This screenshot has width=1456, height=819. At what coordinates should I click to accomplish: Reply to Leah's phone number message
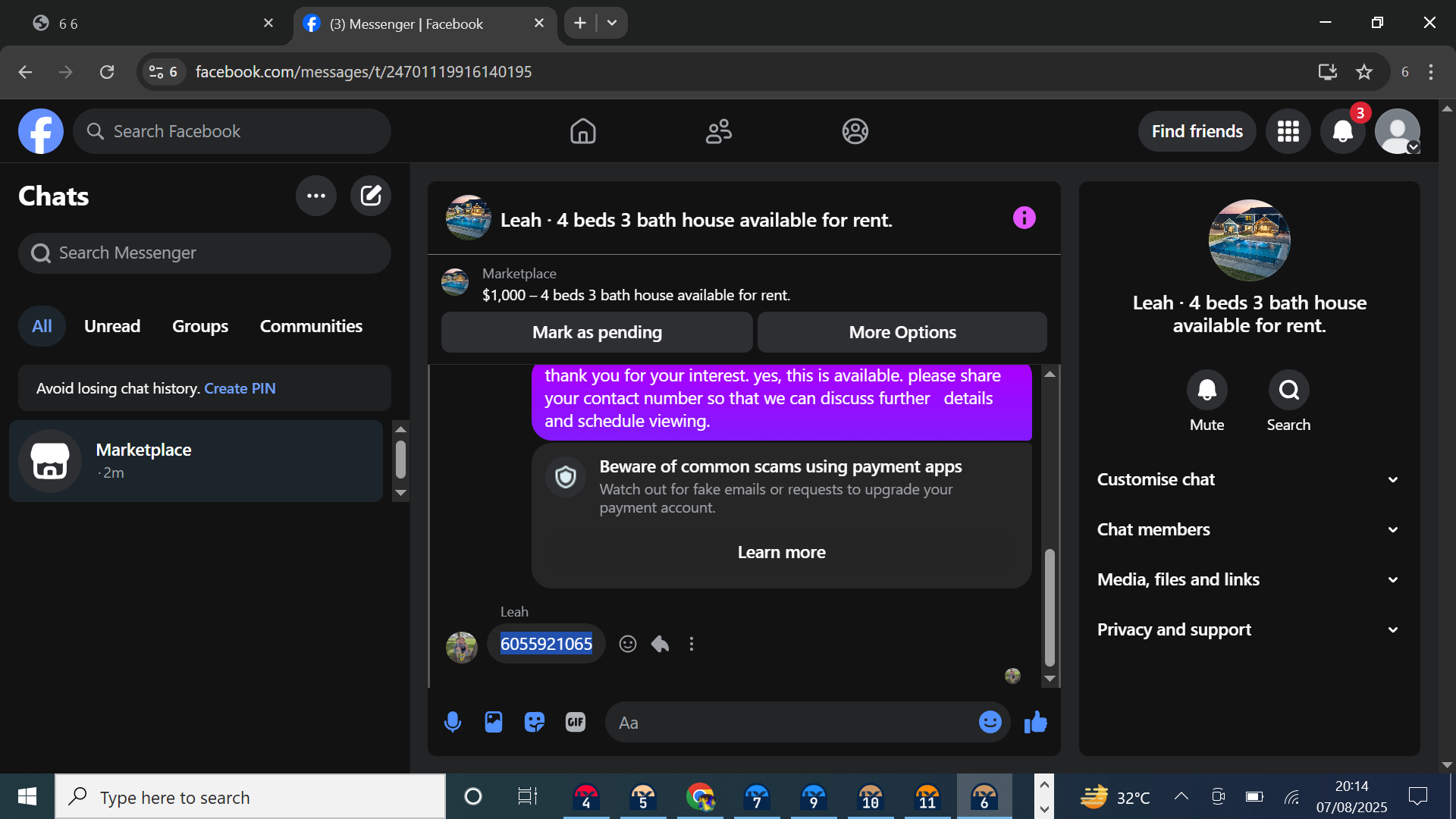tap(660, 644)
